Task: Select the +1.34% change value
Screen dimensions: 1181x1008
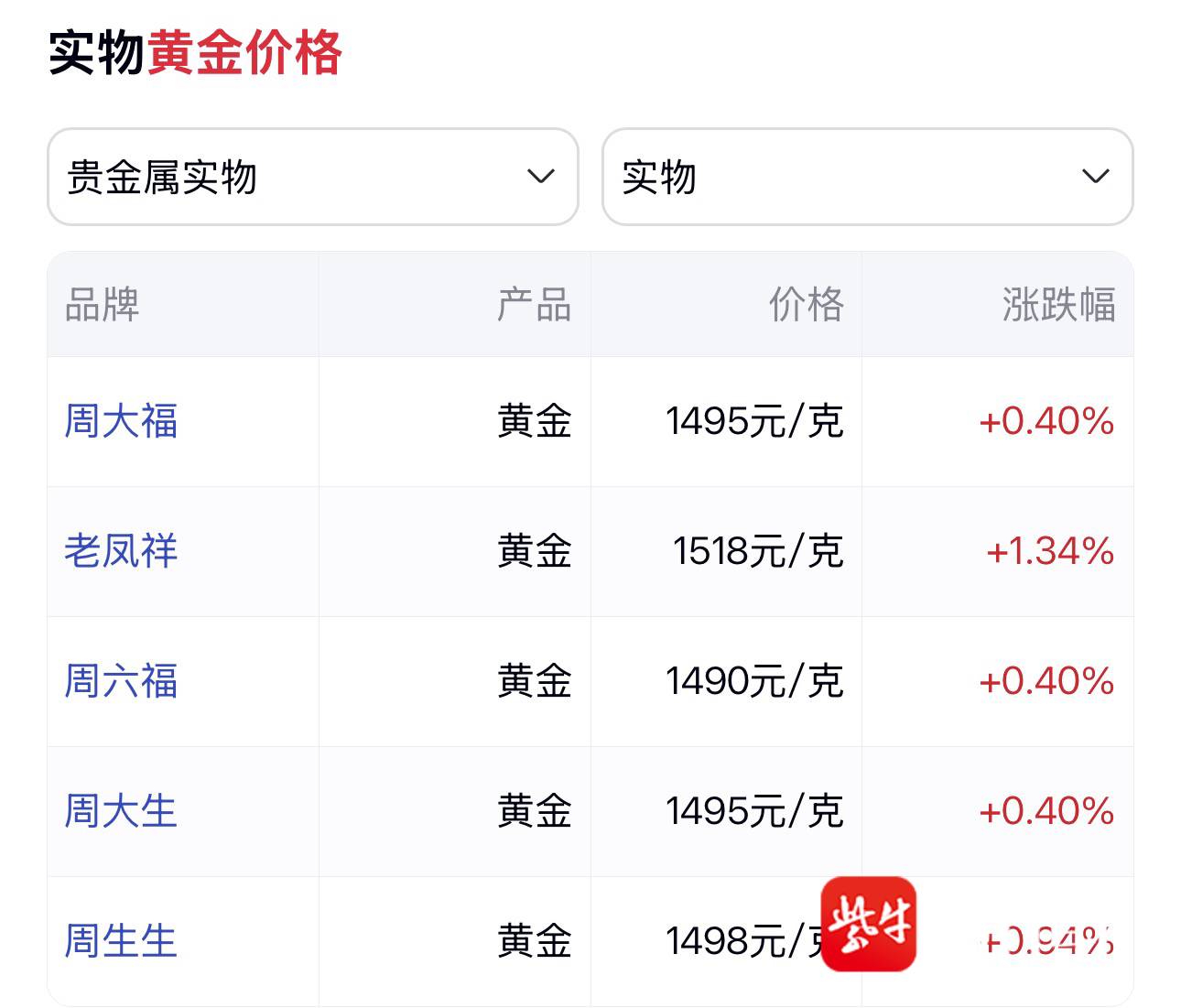Action: (x=1049, y=551)
